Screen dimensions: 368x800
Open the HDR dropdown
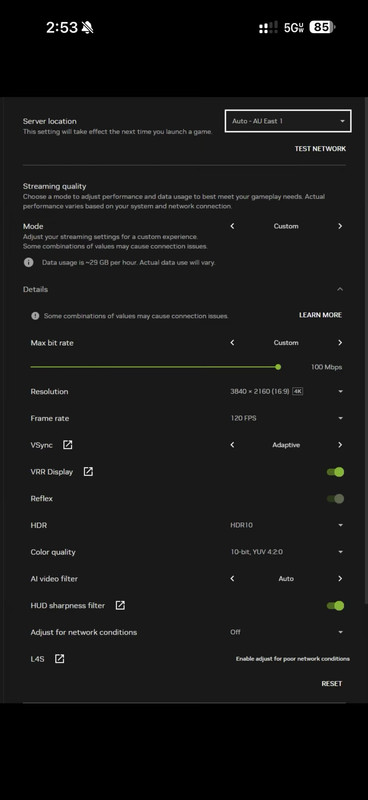click(x=287, y=525)
